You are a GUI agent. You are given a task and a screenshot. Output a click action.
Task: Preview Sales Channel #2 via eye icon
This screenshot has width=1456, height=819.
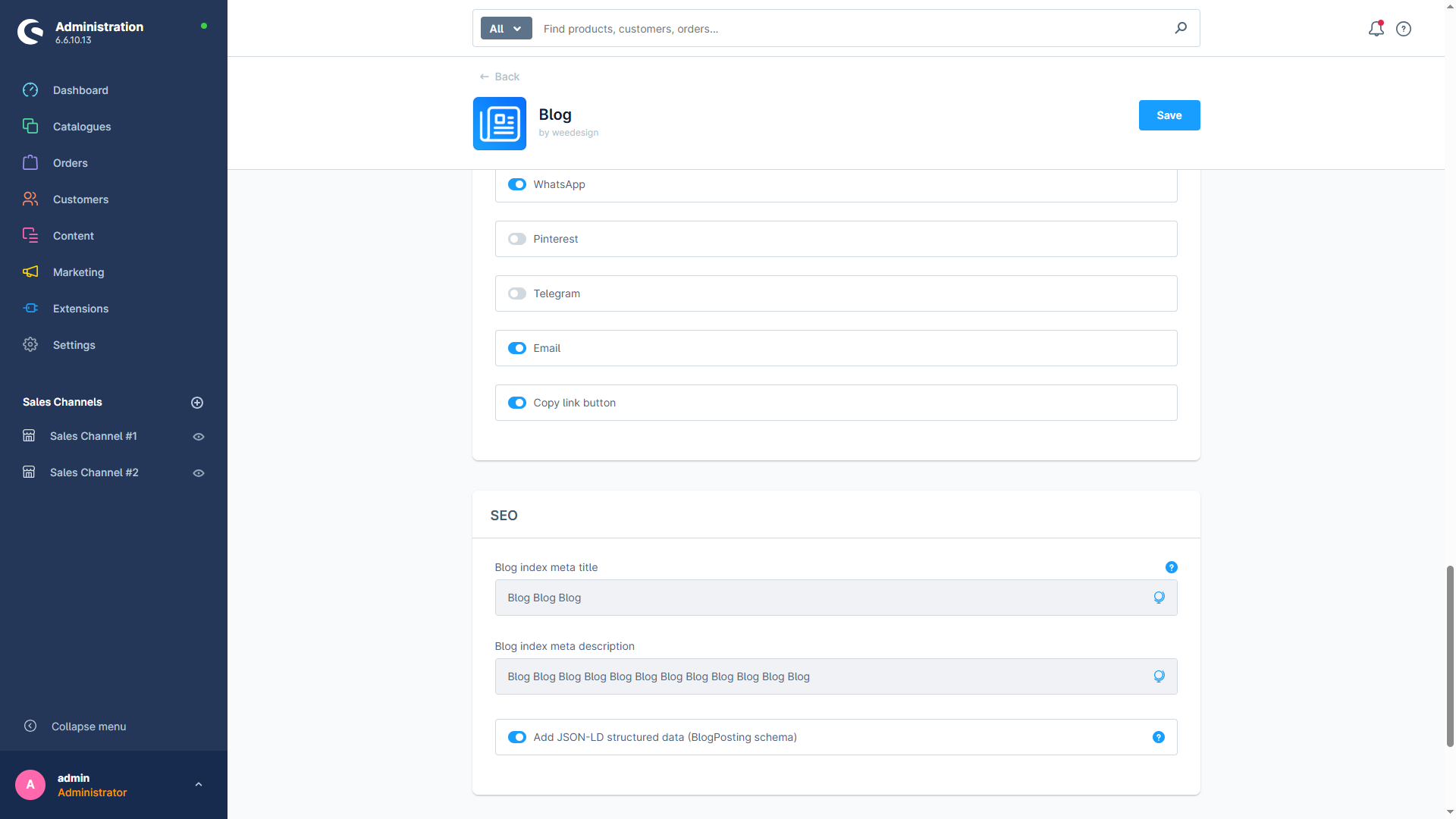[199, 473]
